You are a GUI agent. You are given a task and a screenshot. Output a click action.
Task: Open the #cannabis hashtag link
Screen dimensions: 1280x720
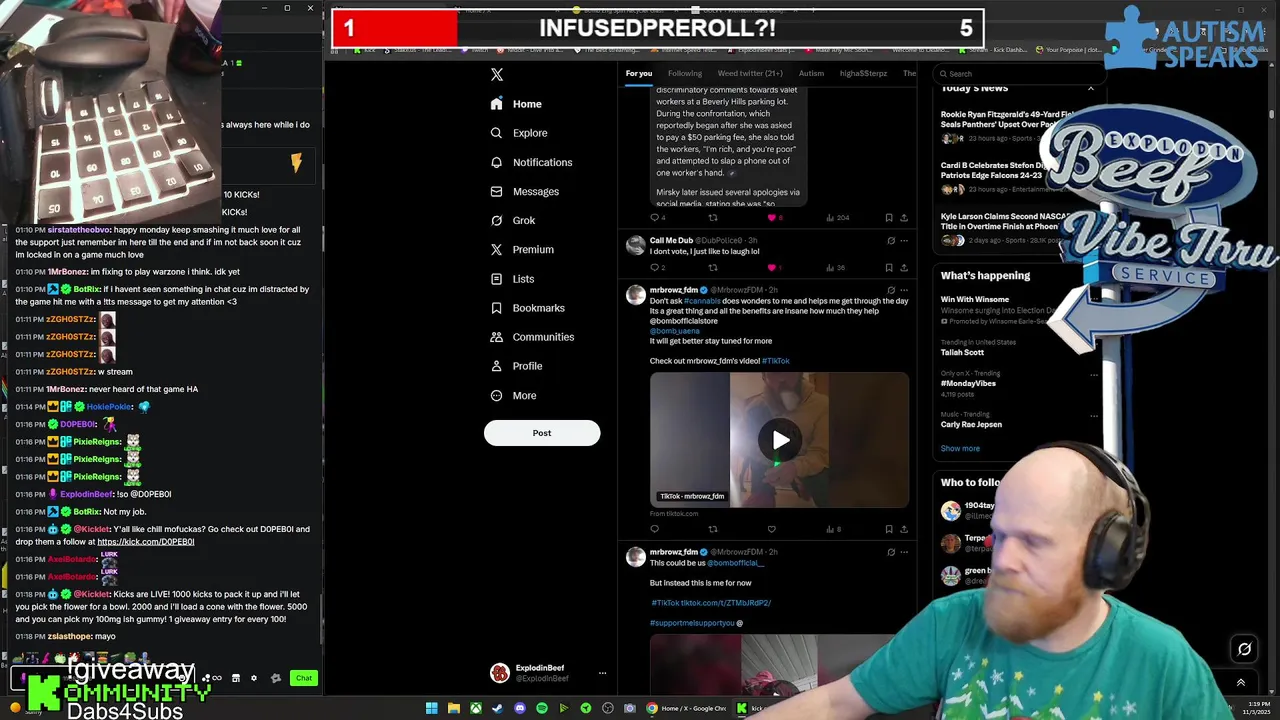(x=702, y=301)
